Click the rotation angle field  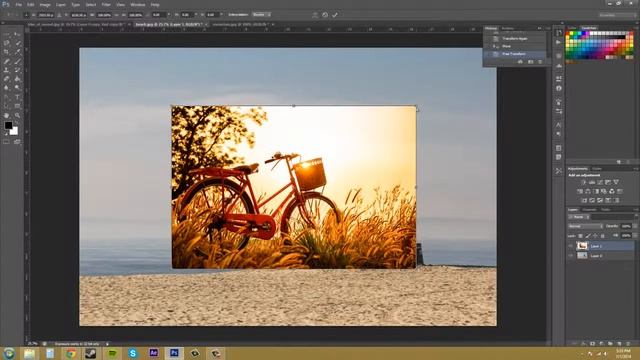tap(159, 15)
